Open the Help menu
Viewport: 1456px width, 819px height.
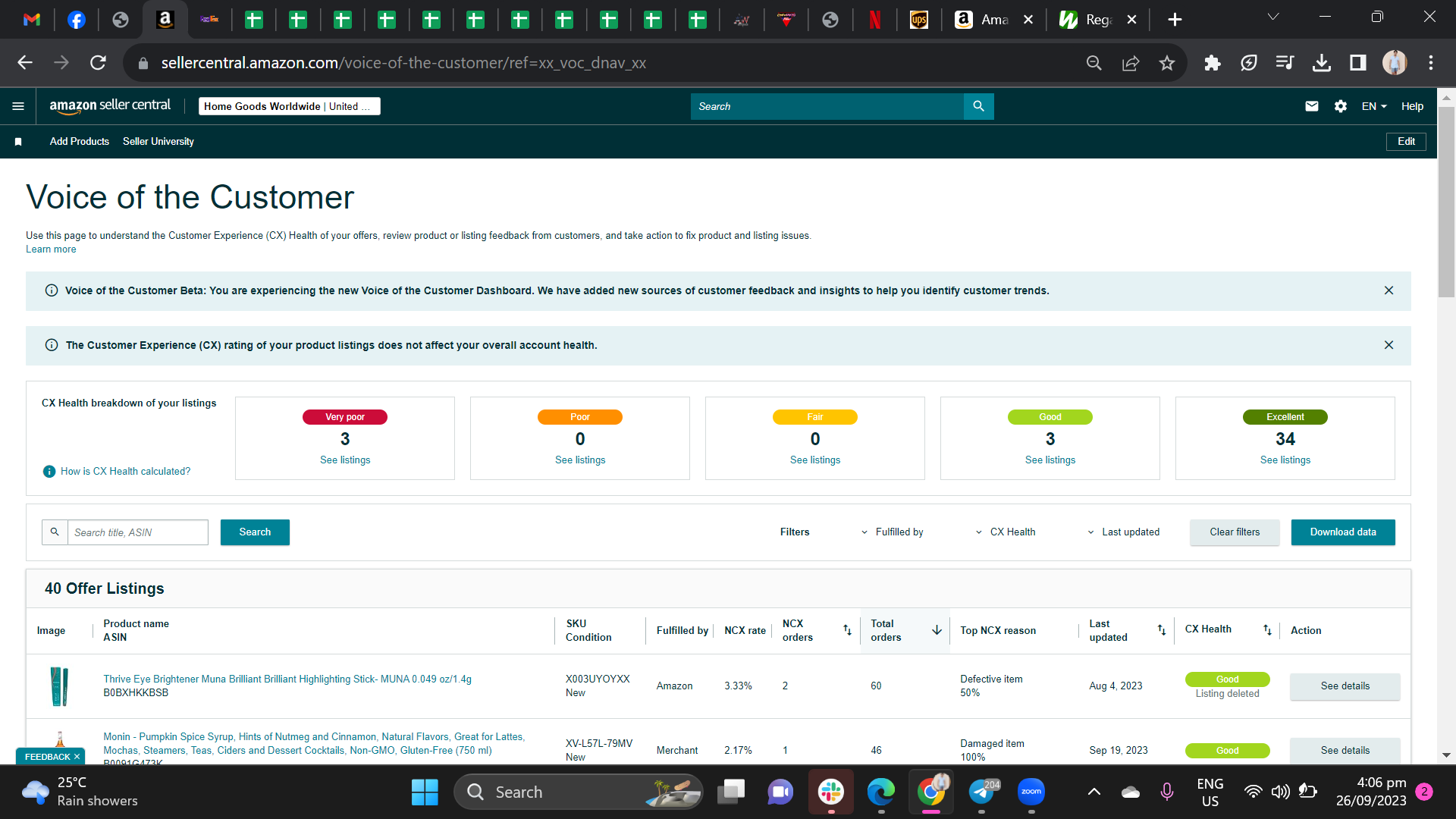click(1412, 106)
